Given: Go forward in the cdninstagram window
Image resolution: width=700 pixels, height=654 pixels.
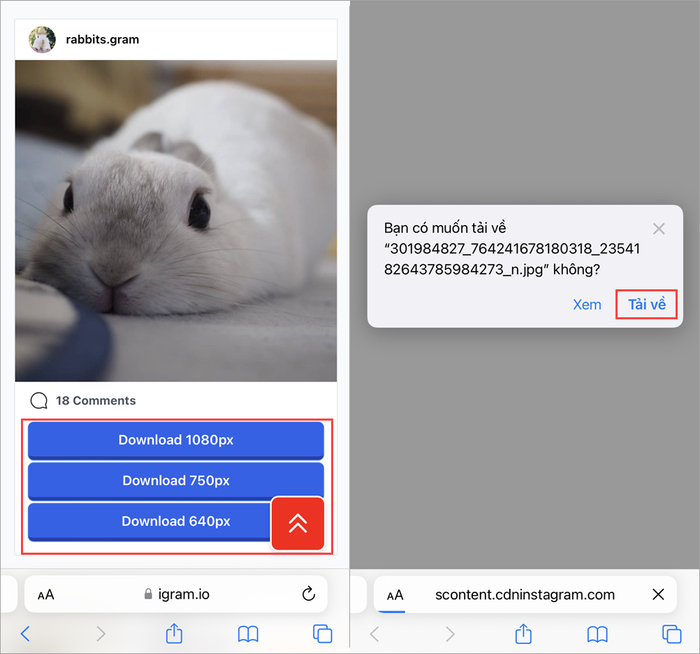Looking at the screenshot, I should click(450, 634).
